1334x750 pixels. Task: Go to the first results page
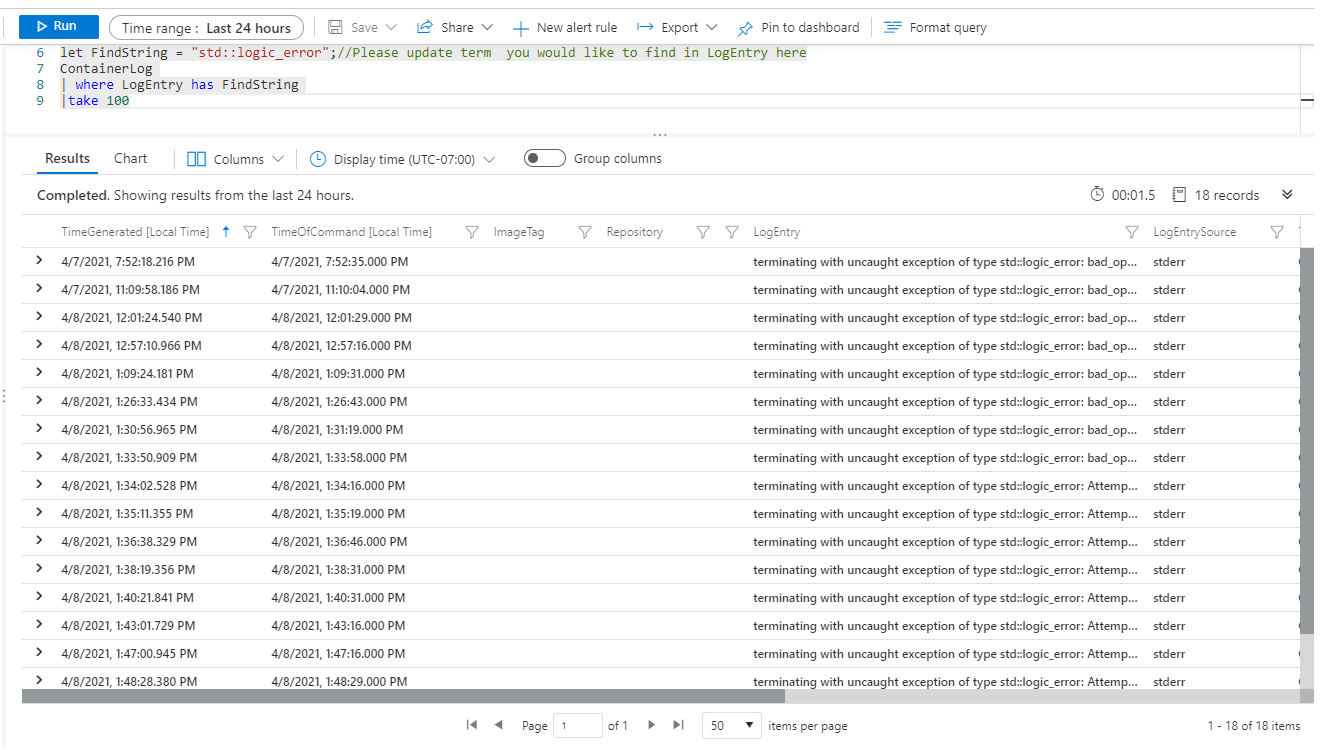point(472,725)
